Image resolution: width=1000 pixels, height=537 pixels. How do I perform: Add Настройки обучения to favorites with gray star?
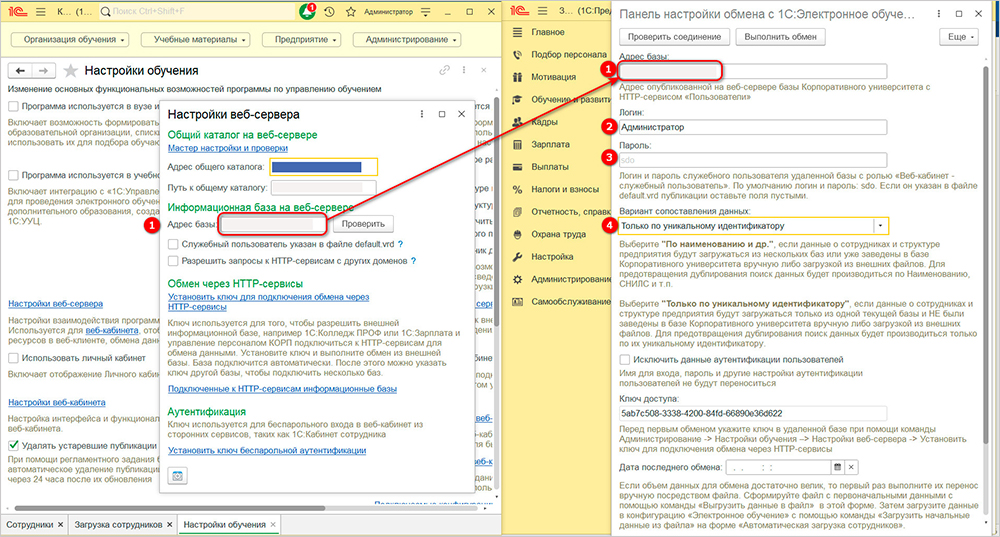click(71, 70)
